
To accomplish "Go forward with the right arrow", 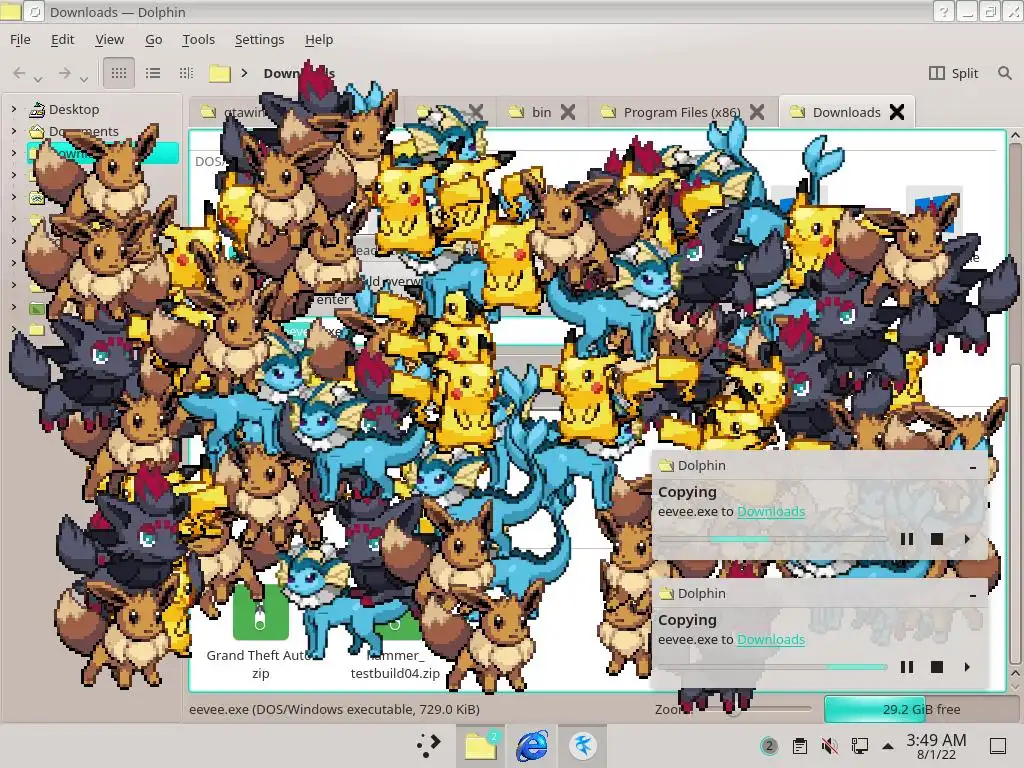I will (64, 73).
